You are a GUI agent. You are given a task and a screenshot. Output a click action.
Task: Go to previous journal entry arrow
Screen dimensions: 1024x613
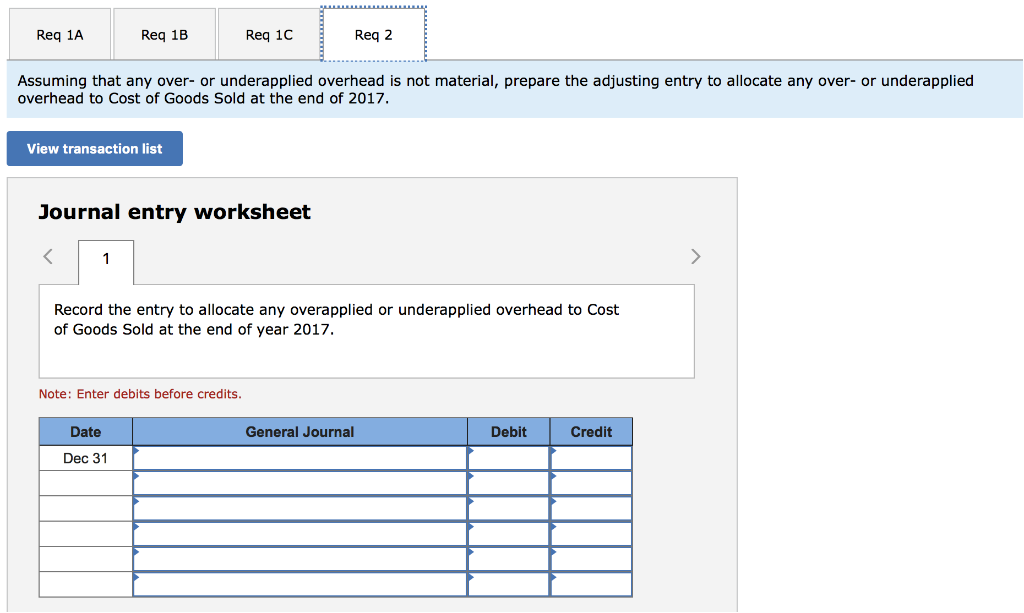click(x=48, y=257)
